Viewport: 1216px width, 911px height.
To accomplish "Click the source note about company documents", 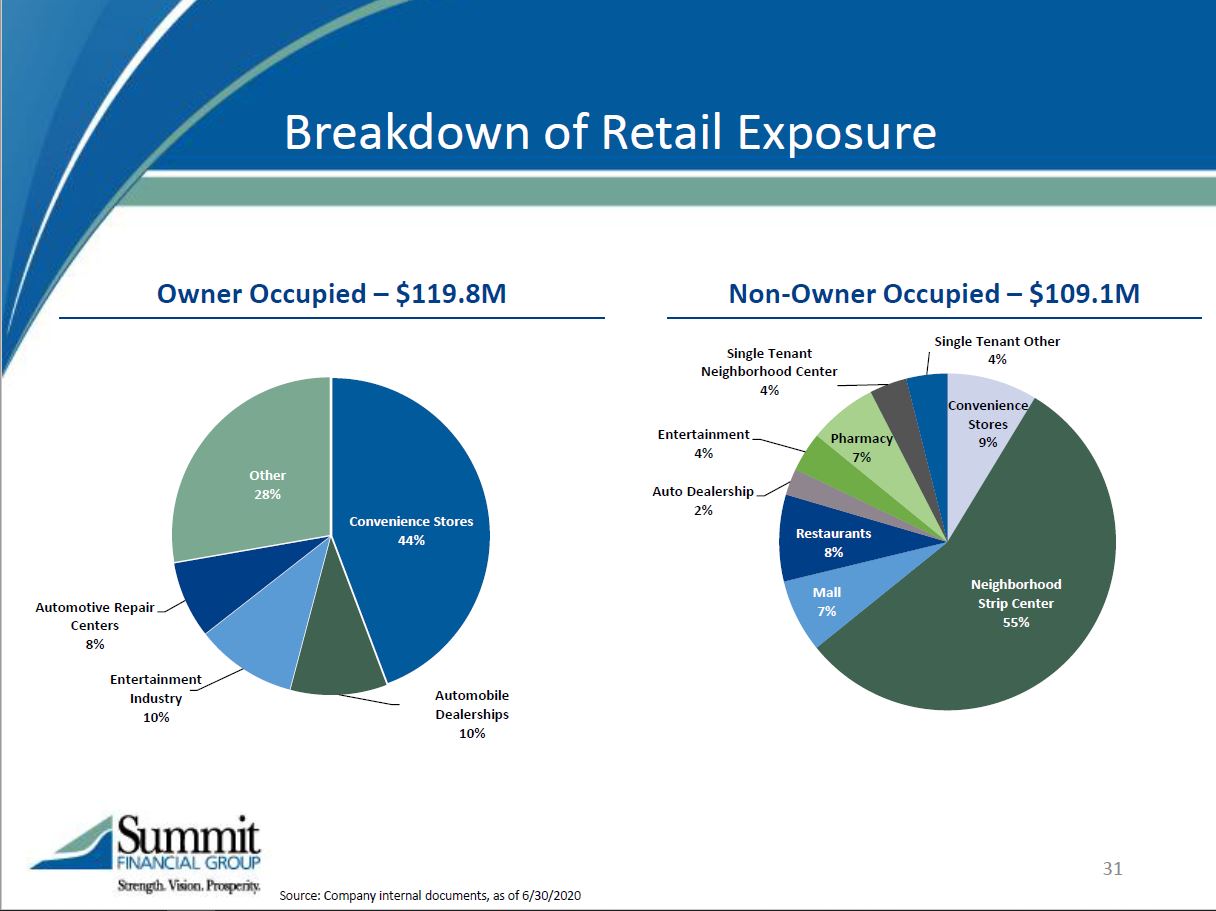I will click(430, 895).
